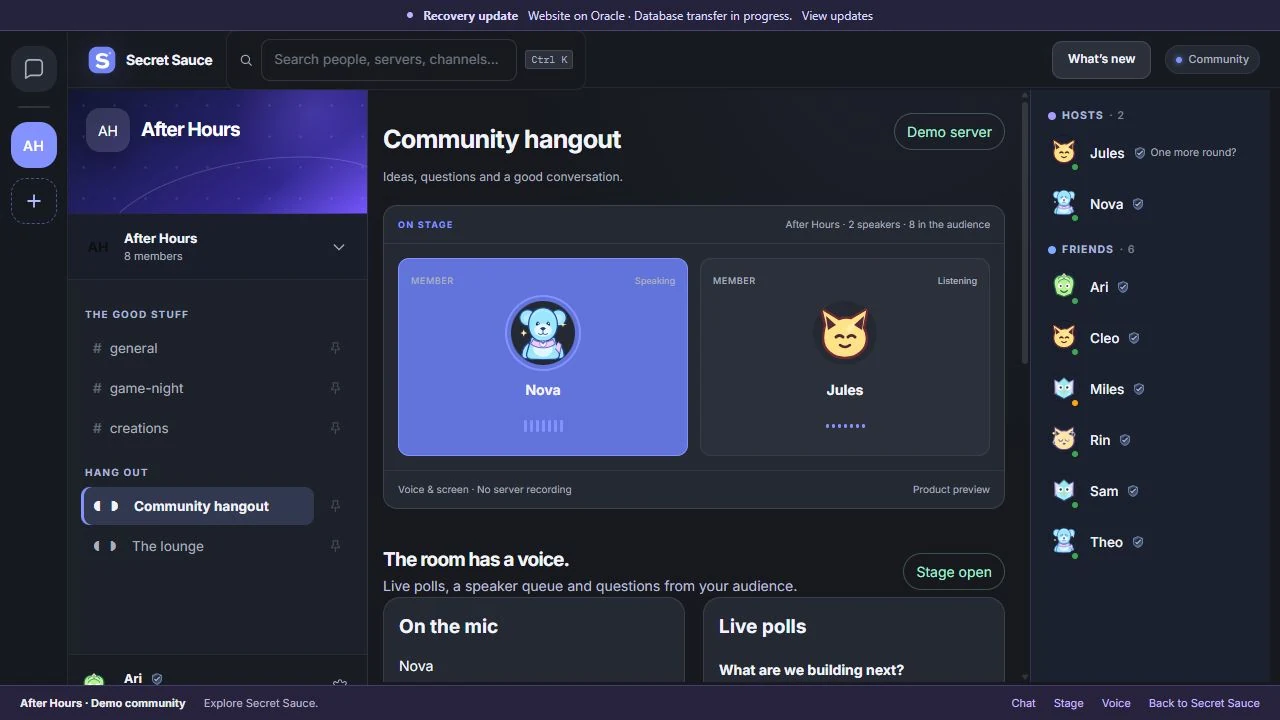Select Jules's listening stage card
The width and height of the screenshot is (1280, 720).
[x=845, y=357]
